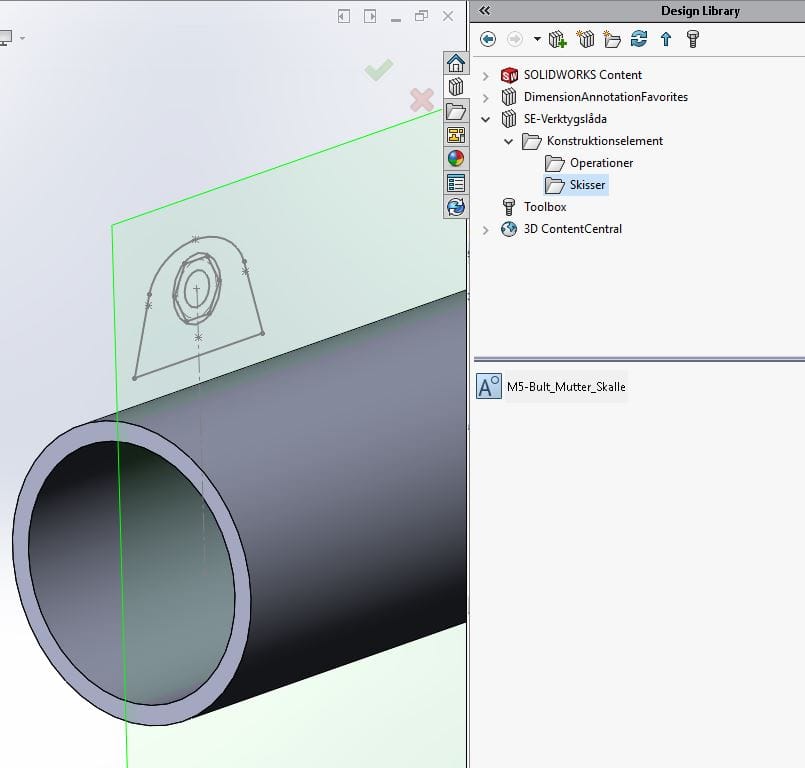
Task: Open the View Palette tab
Action: click(x=456, y=135)
